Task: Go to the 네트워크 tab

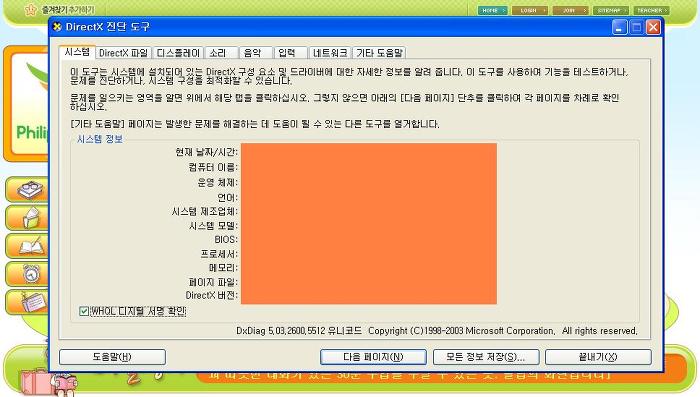Action: (x=329, y=53)
